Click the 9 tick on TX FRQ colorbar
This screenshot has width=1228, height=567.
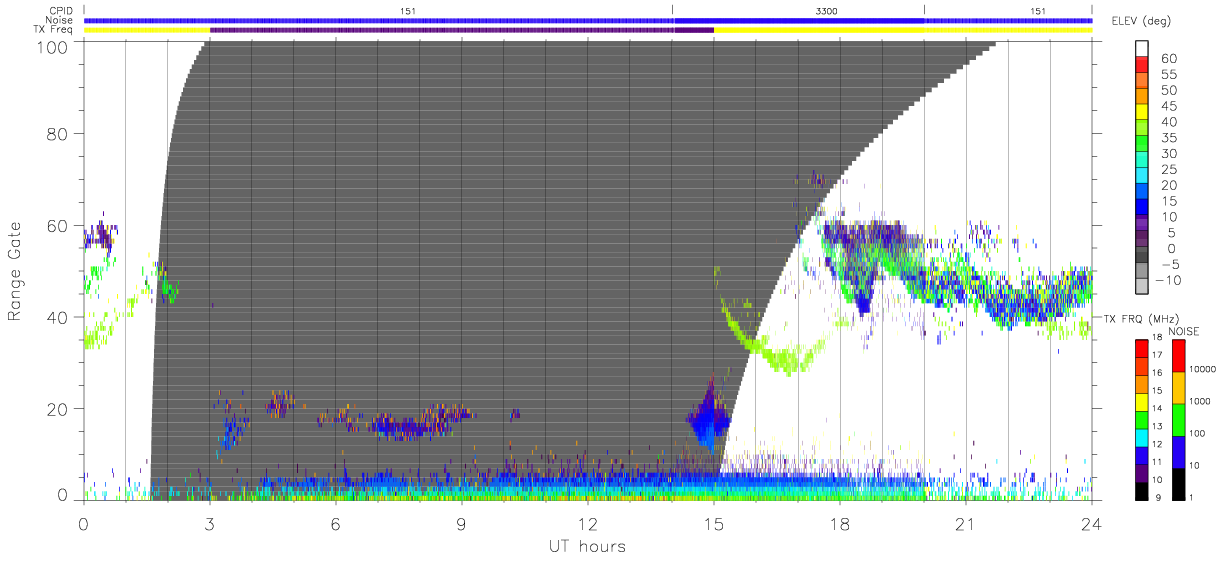point(1160,496)
